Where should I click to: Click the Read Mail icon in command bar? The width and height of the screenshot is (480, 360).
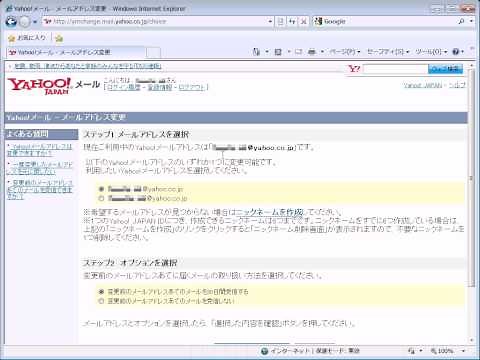pos(298,52)
